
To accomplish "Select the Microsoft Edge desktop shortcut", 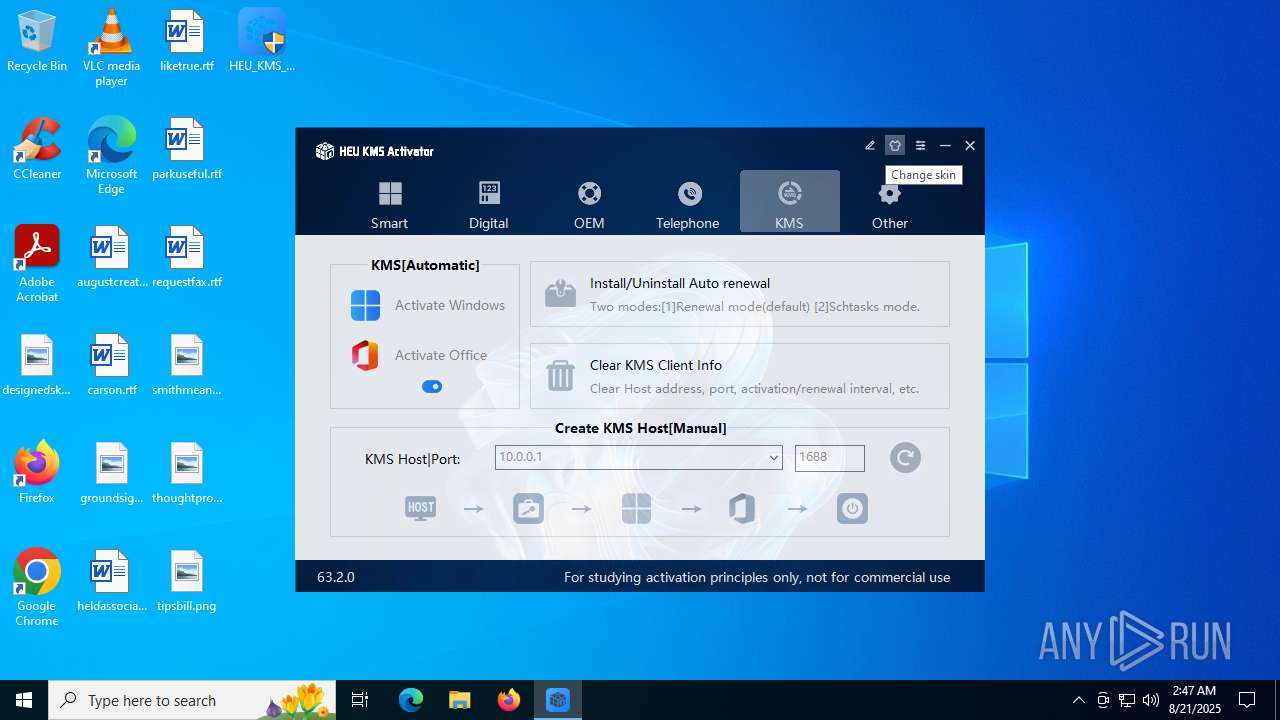I will tap(111, 156).
